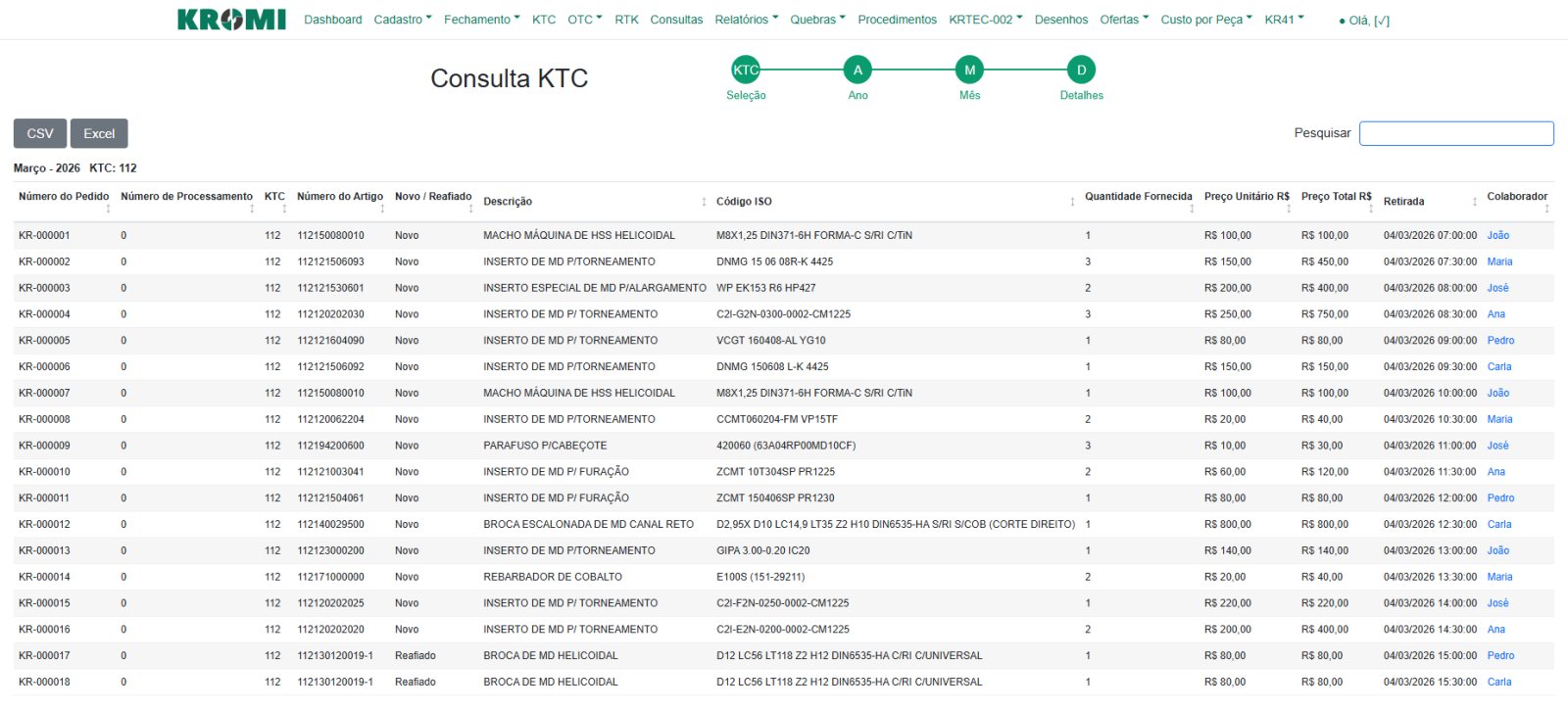Open the KTC navbar item
The height and width of the screenshot is (710, 1568).
click(544, 20)
